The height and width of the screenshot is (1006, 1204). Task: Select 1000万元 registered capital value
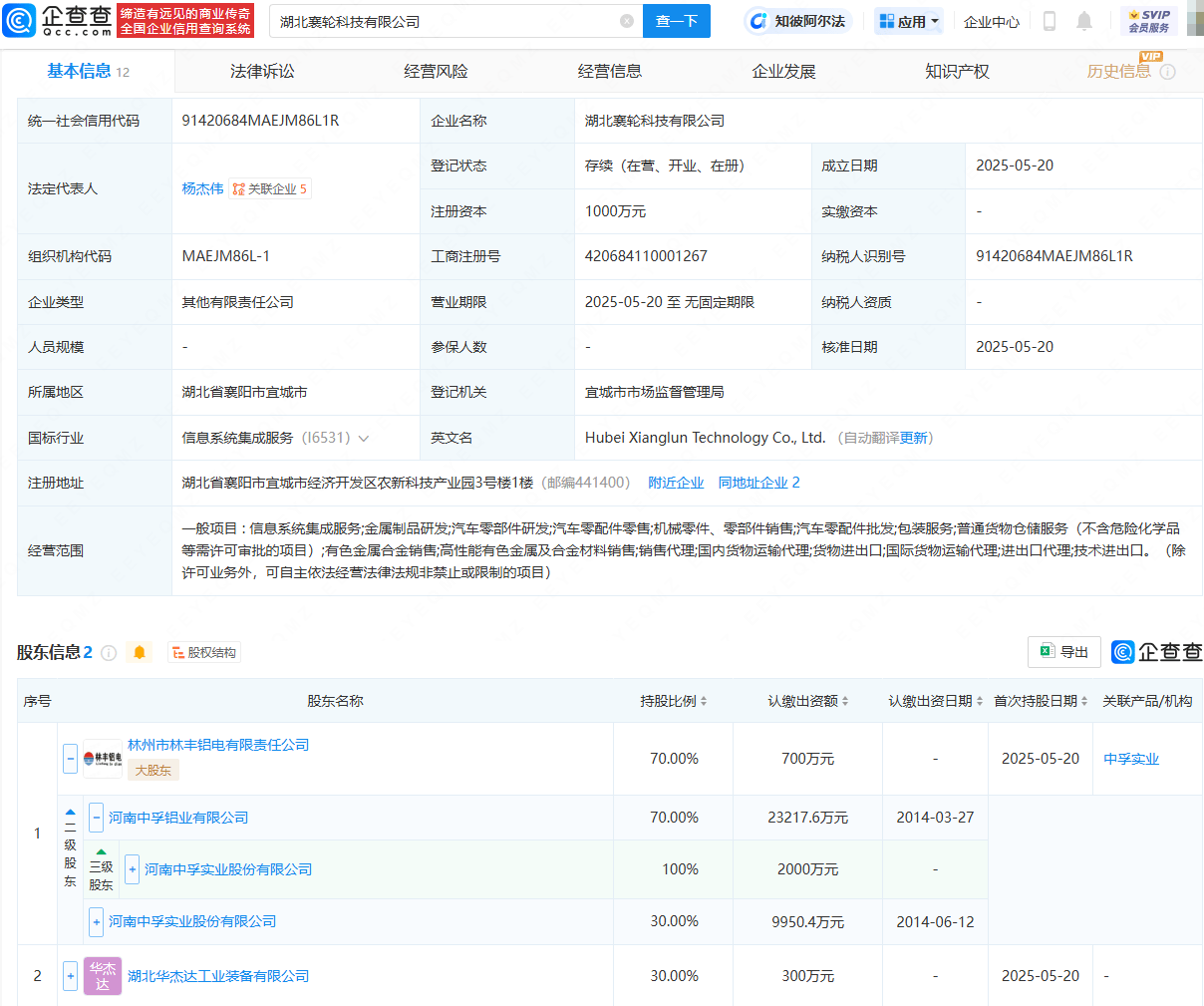pos(615,211)
